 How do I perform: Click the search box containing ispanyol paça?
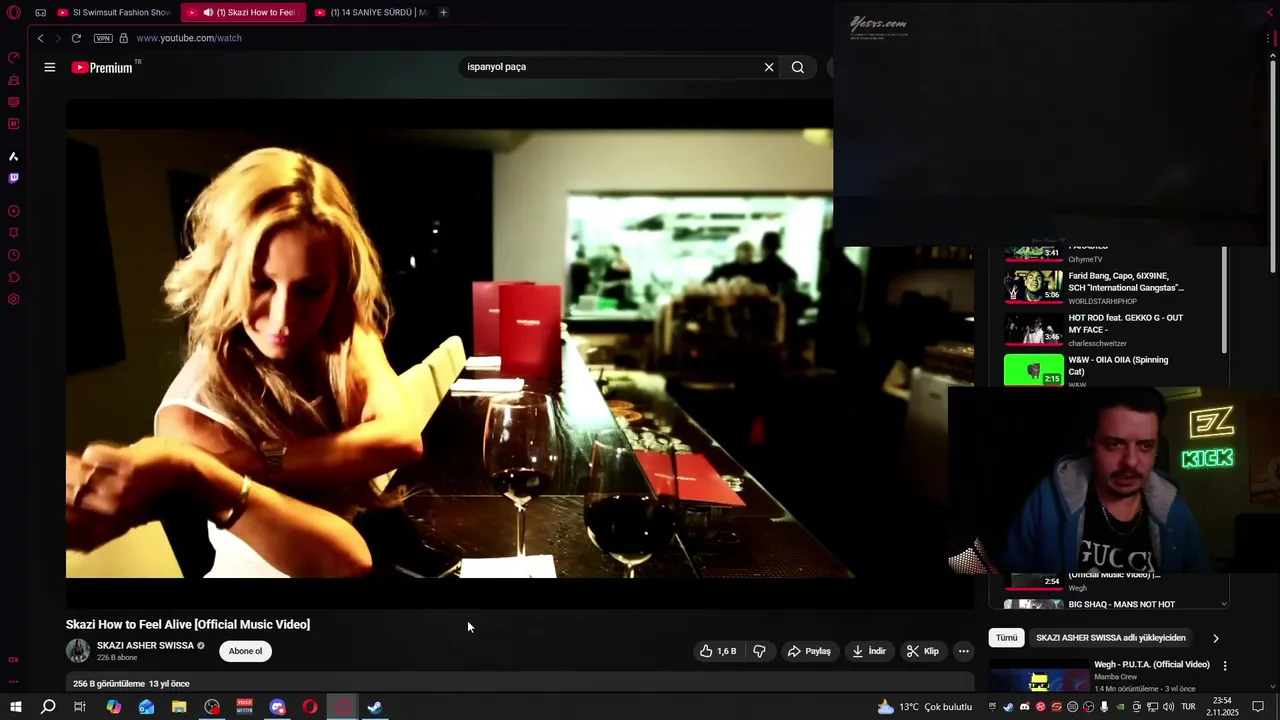[610, 67]
